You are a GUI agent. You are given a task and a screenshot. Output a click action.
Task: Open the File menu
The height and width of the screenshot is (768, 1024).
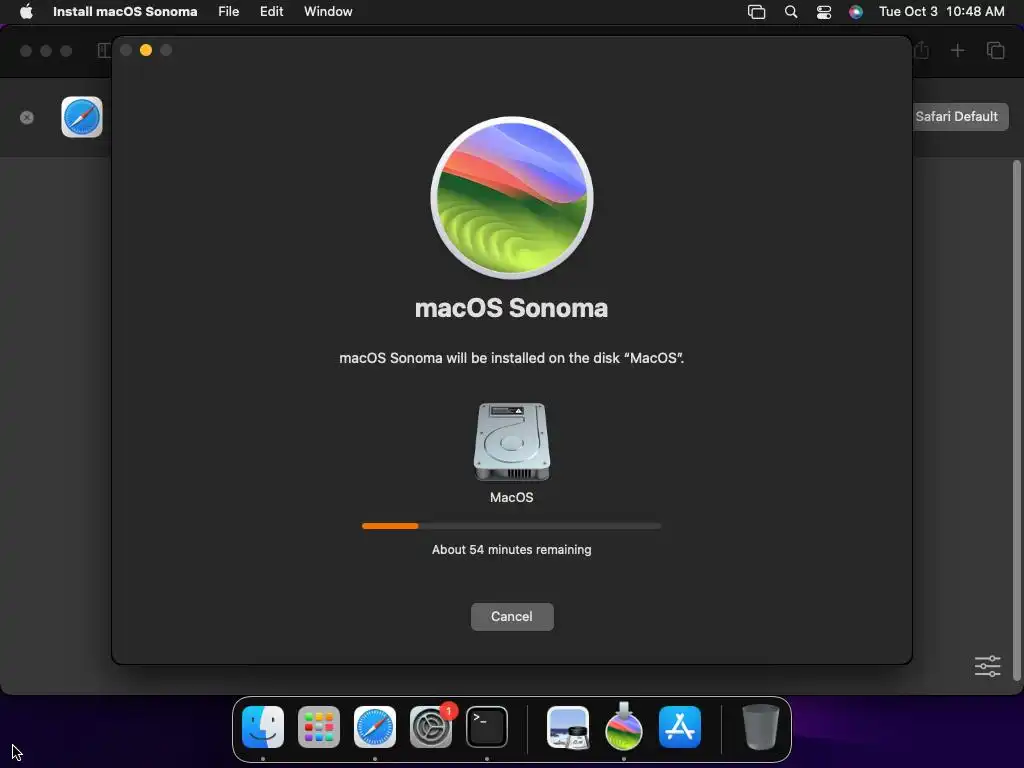tap(229, 12)
